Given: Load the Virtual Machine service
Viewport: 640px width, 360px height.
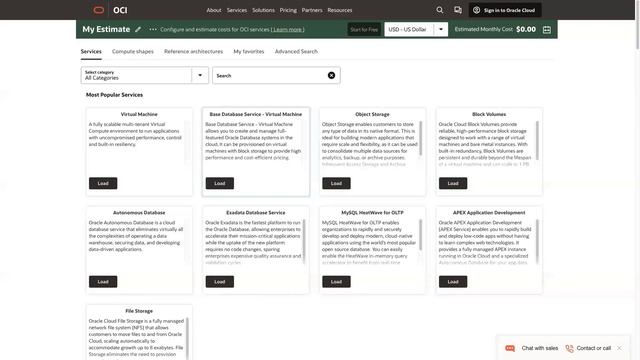Looking at the screenshot, I should click(x=103, y=183).
